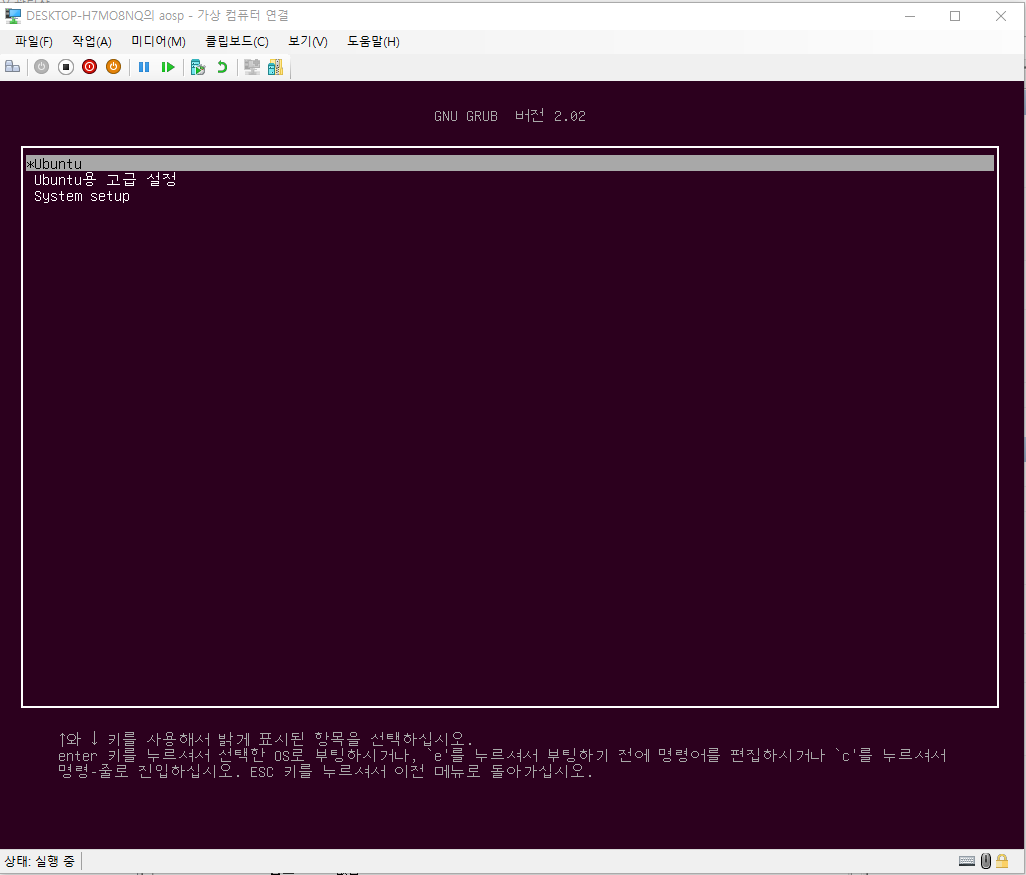Image resolution: width=1026 pixels, height=875 pixels.
Task: Open the 작업(A) menu
Action: (92, 42)
